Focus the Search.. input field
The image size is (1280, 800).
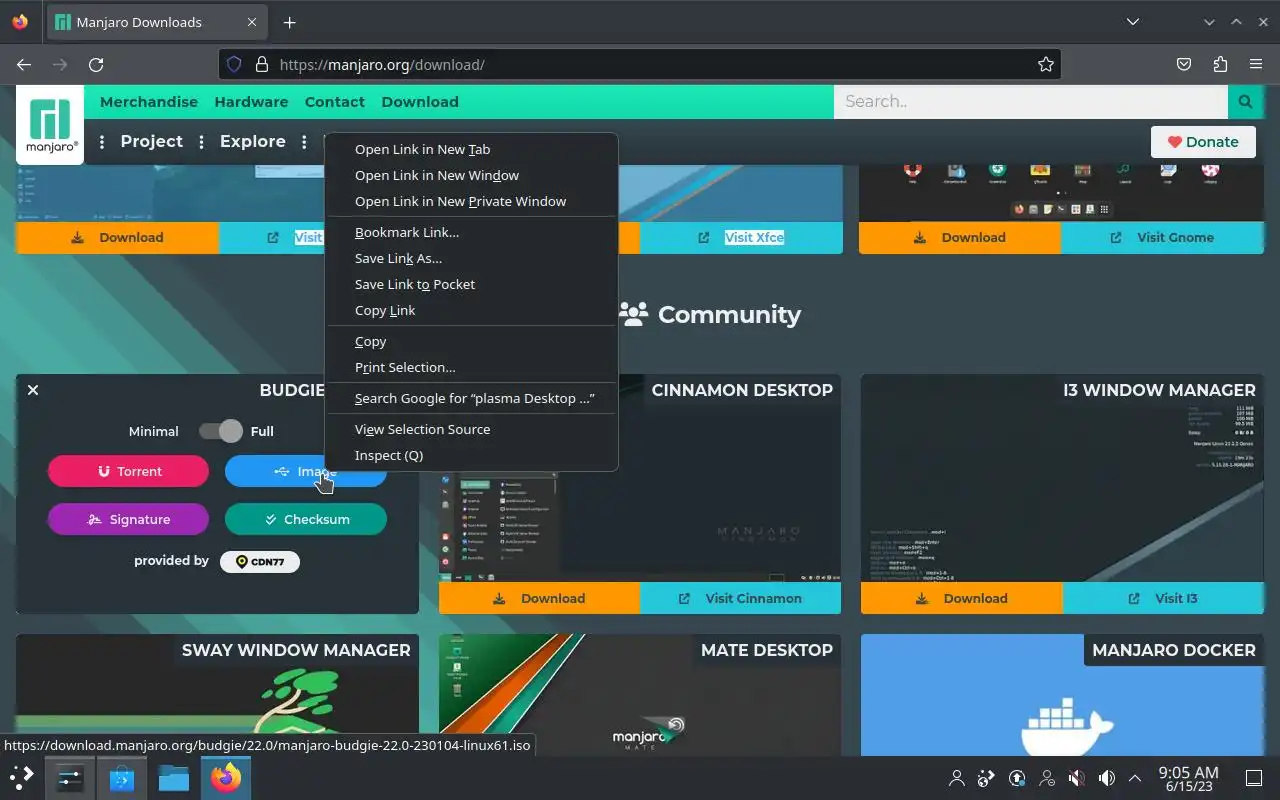pyautogui.click(x=1030, y=101)
